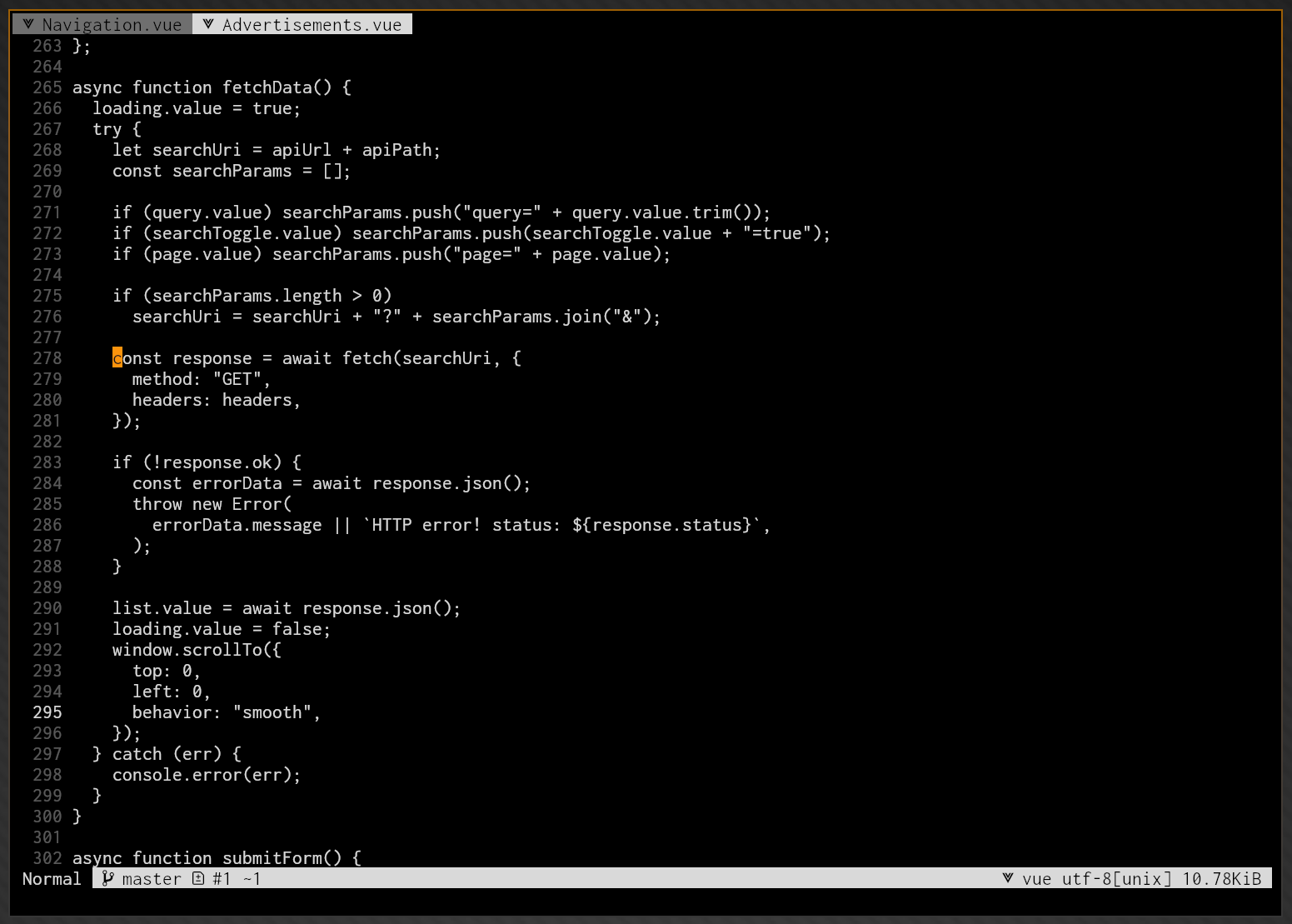1292x924 pixels.
Task: Click the #1 diagnostics indicator
Action: (x=221, y=878)
